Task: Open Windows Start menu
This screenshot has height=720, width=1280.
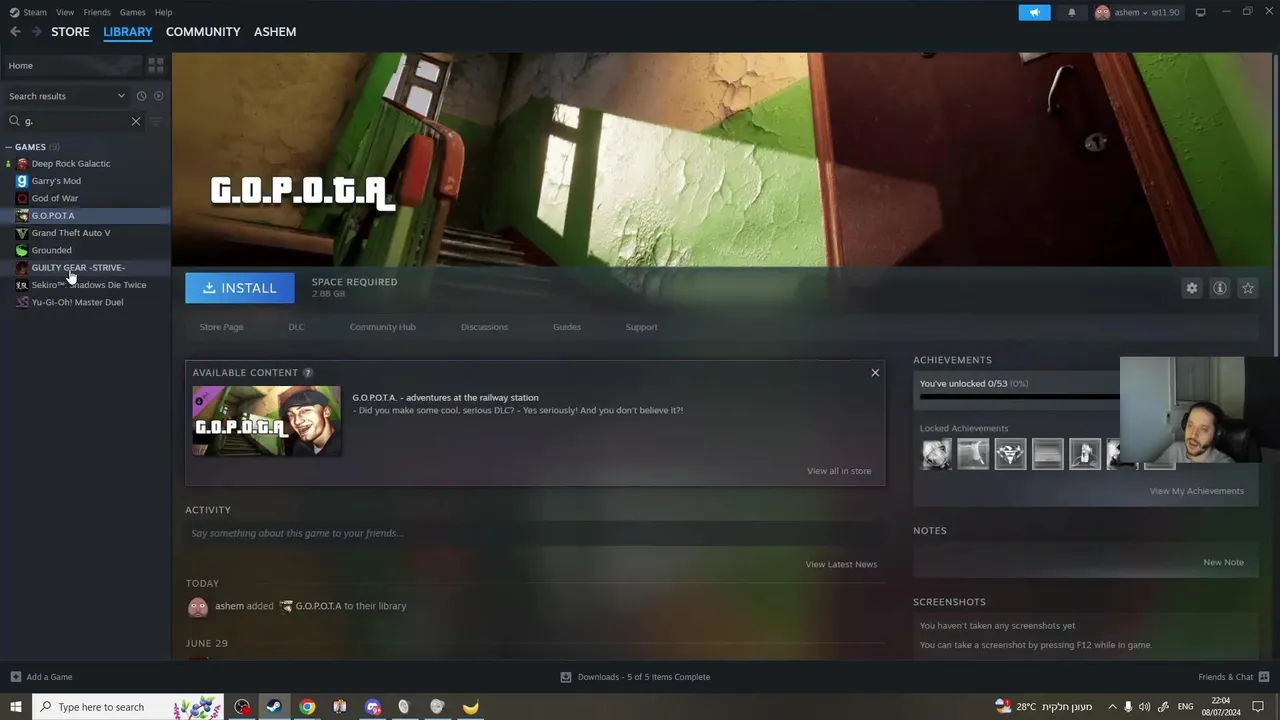Action: pyautogui.click(x=15, y=707)
